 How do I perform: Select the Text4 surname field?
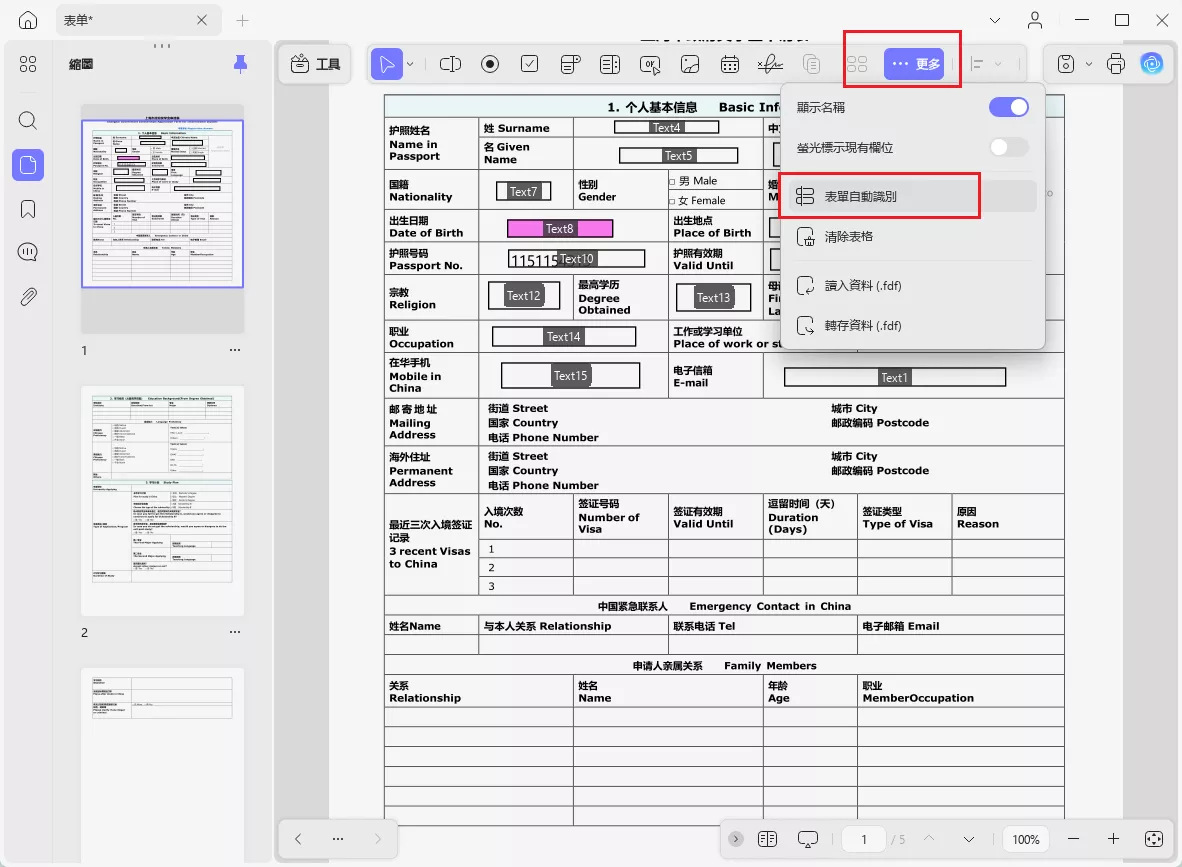pos(666,127)
